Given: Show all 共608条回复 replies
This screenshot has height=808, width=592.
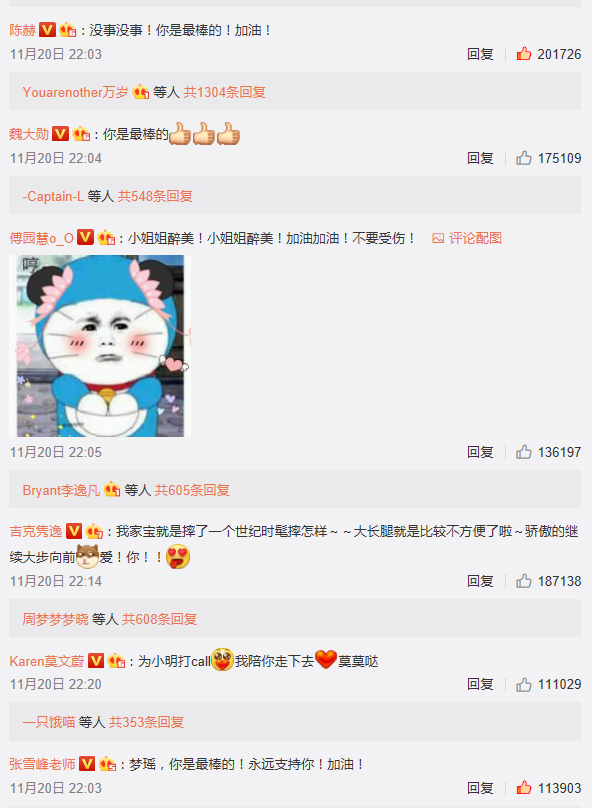Looking at the screenshot, I should pyautogui.click(x=159, y=619).
